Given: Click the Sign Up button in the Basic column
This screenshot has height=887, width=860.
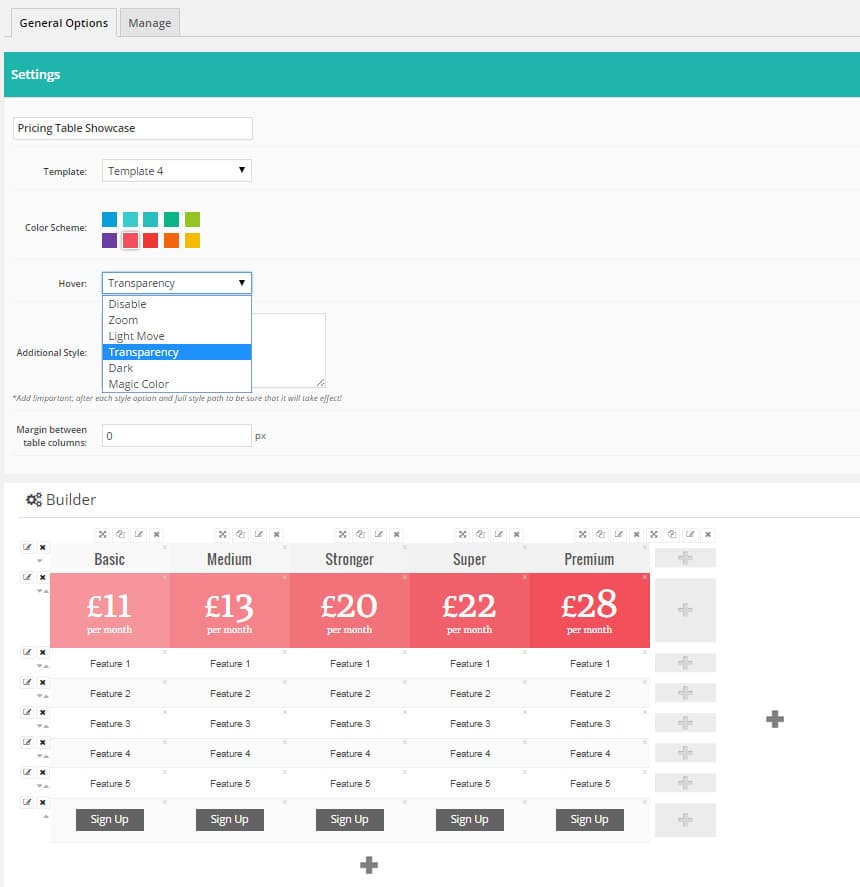Looking at the screenshot, I should [x=109, y=818].
